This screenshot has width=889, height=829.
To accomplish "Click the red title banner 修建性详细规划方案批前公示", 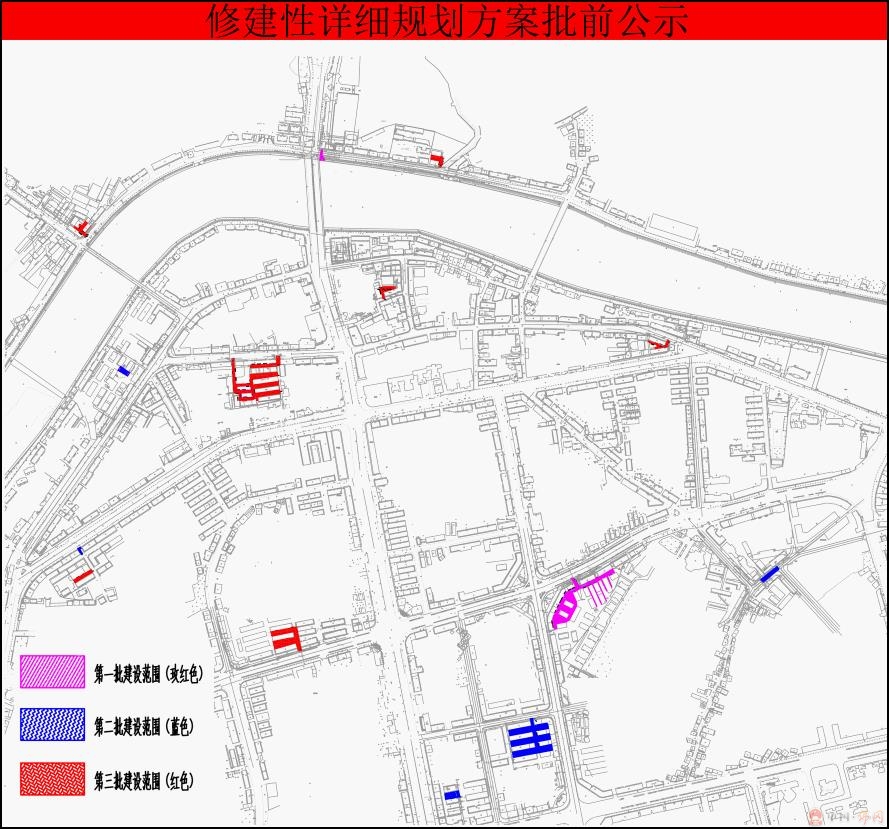I will [x=444, y=21].
